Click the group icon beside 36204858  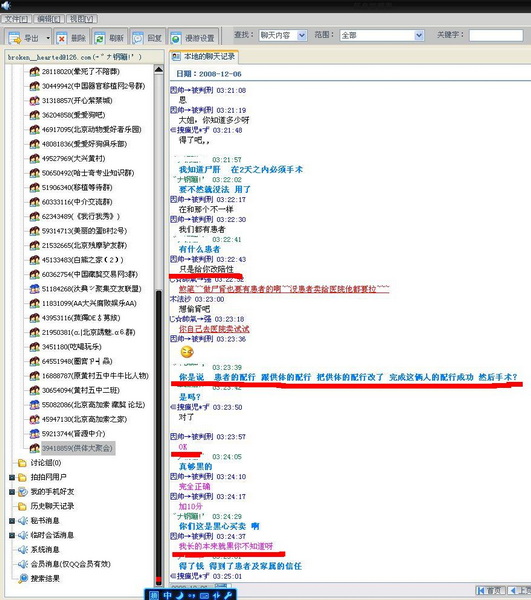point(34,115)
